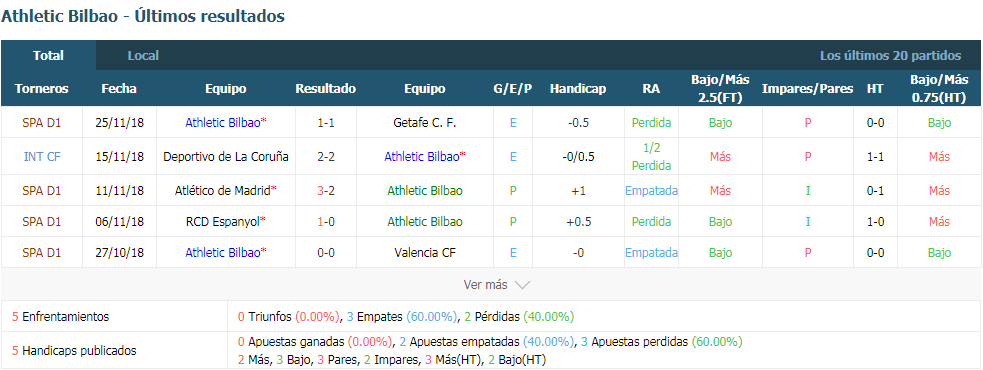Open the 3-2 match result
The height and width of the screenshot is (370, 983).
pos(326,190)
